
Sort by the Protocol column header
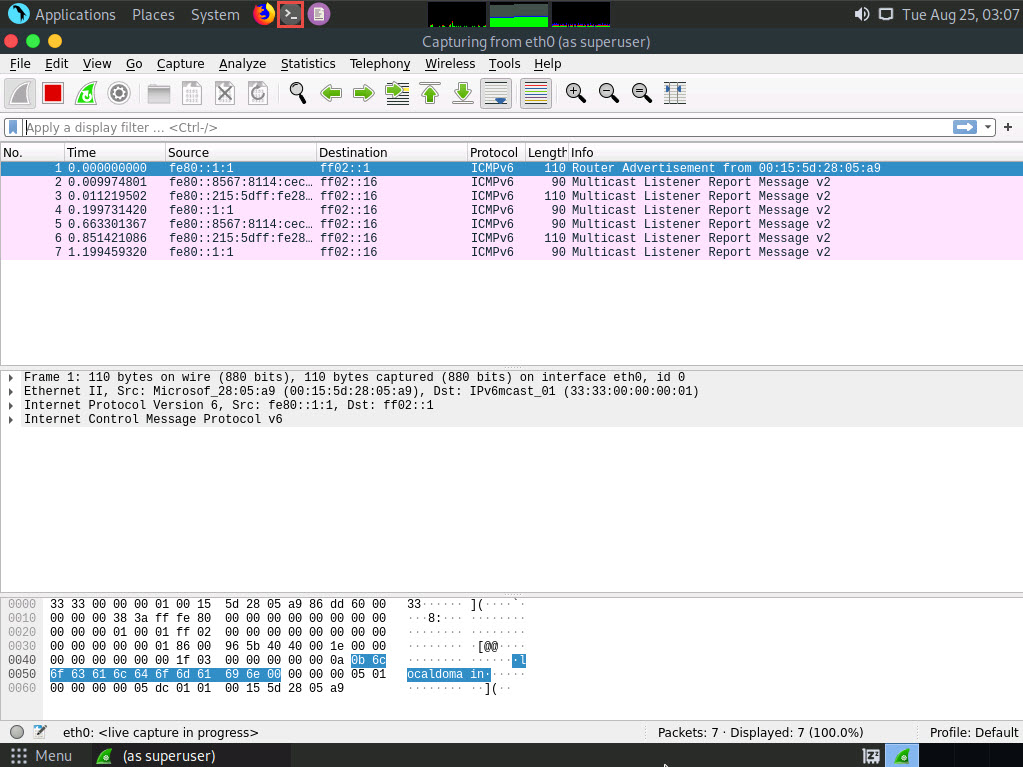coord(496,152)
